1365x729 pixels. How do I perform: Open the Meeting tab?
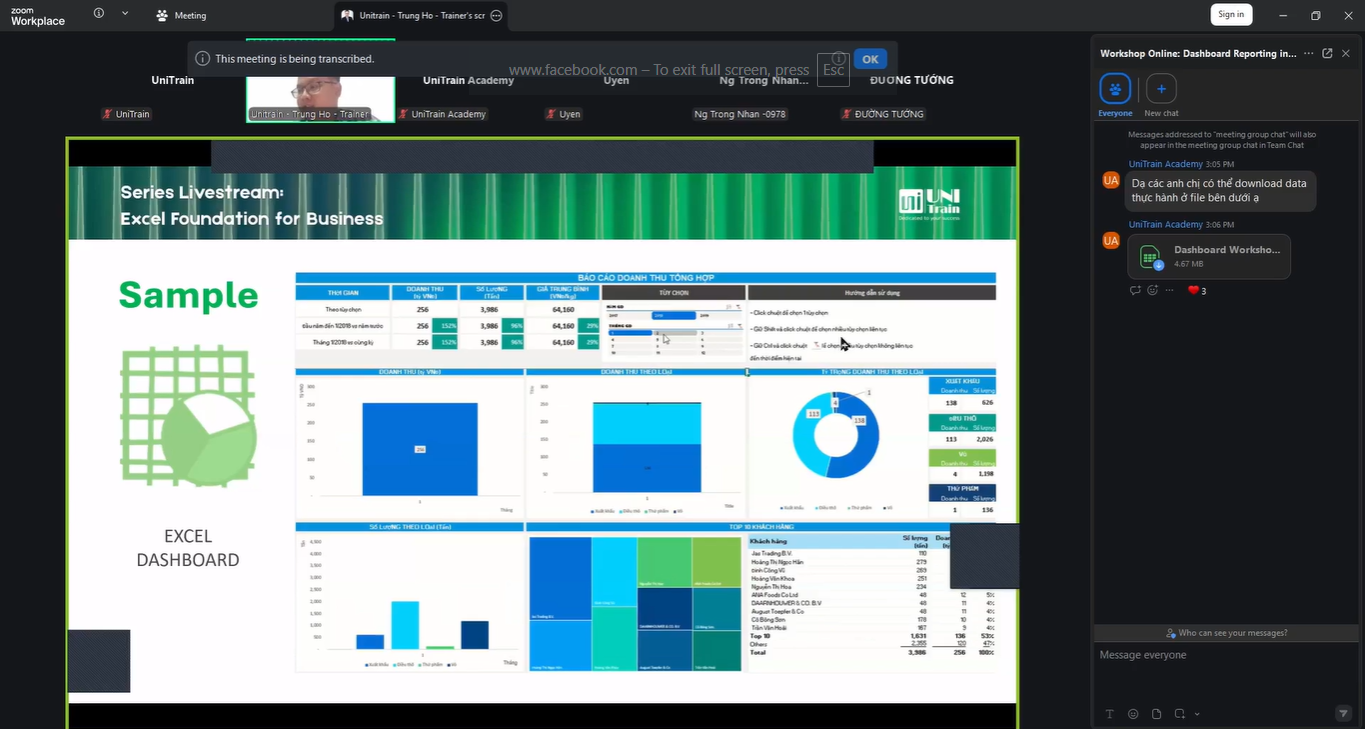[x=181, y=15]
